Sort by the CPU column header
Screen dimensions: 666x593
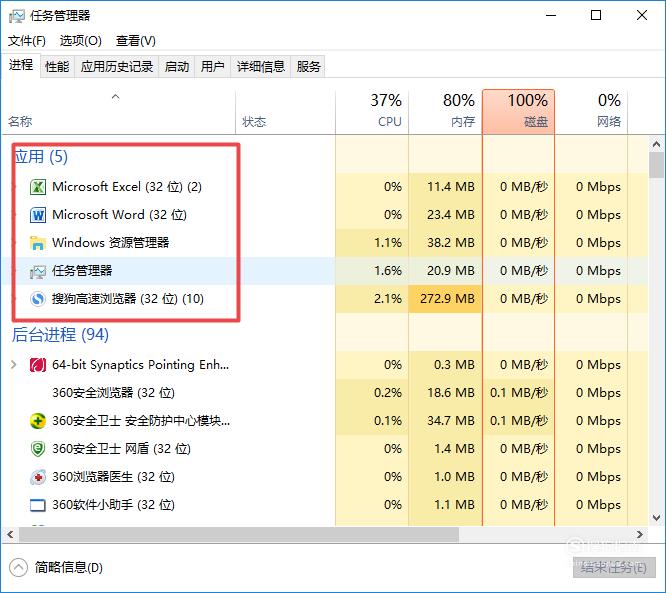(x=372, y=112)
